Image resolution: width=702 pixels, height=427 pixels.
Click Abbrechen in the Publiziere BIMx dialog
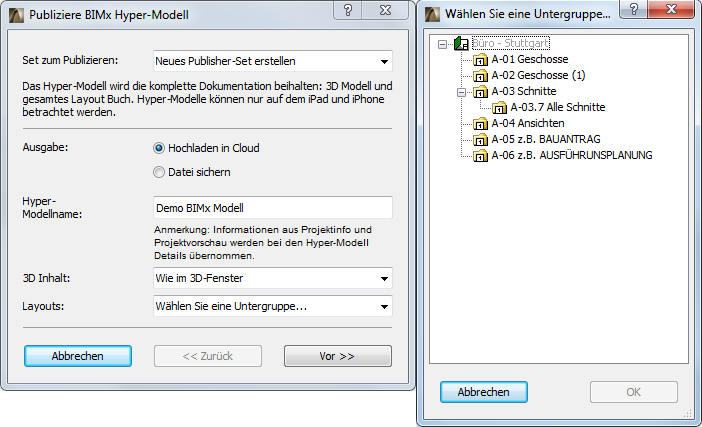[78, 356]
